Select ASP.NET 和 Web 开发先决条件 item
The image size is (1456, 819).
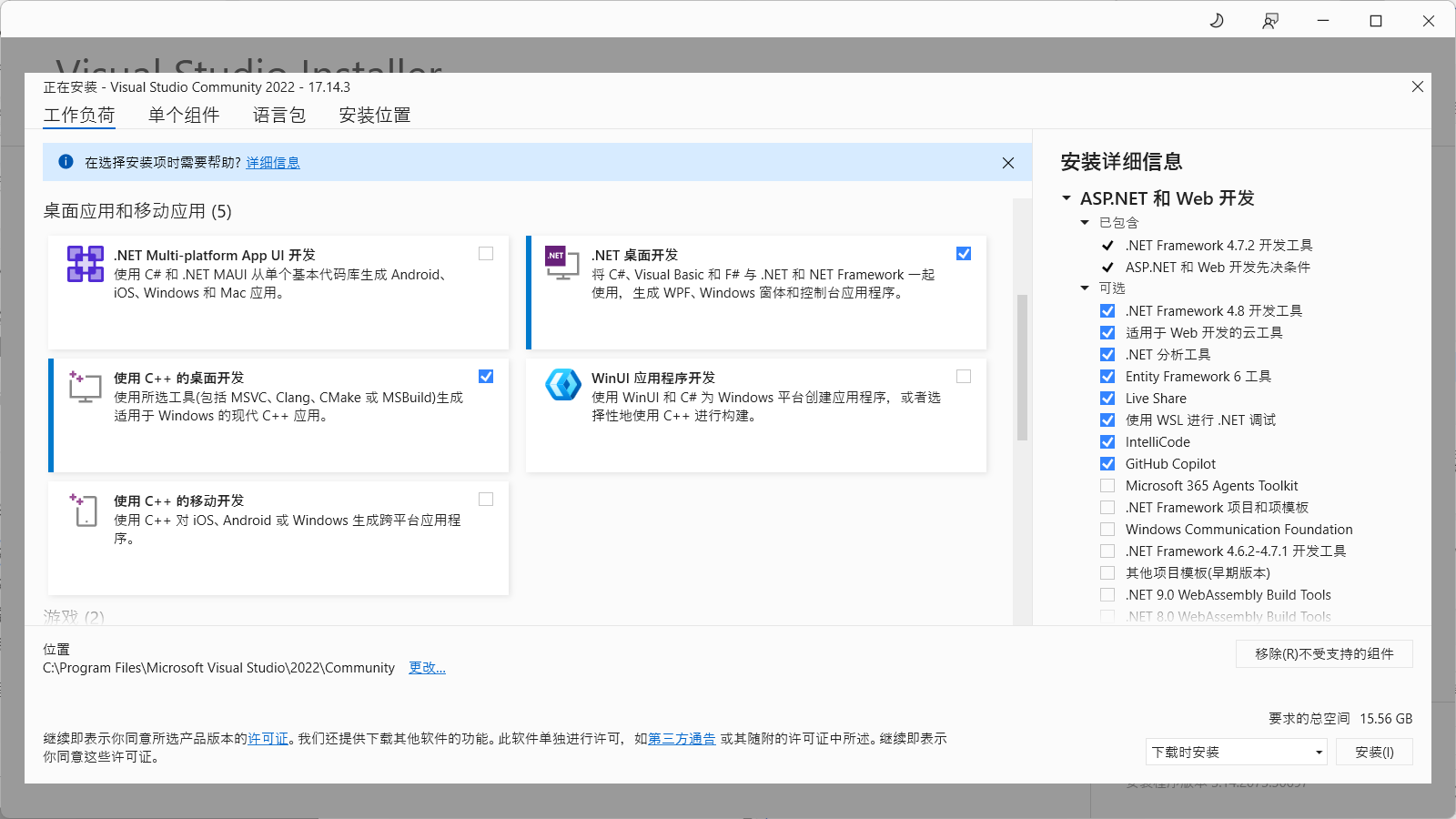click(x=1218, y=268)
